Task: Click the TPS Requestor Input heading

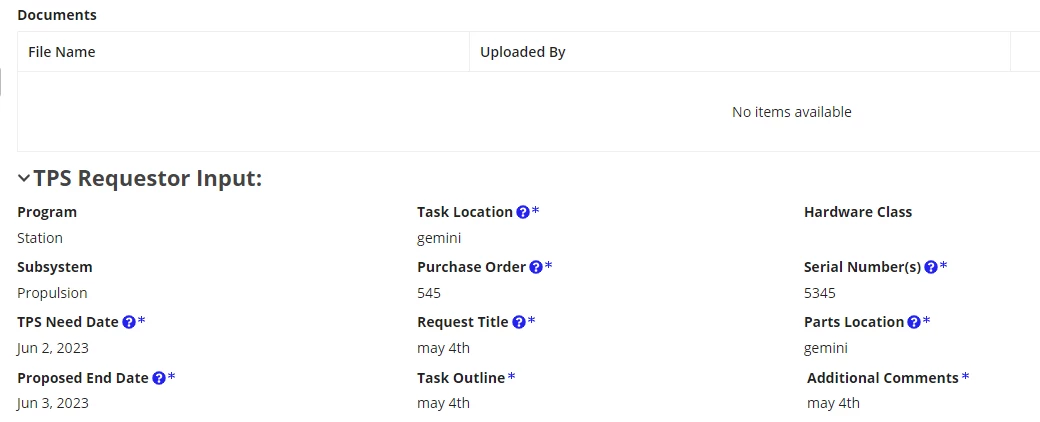Action: click(148, 178)
